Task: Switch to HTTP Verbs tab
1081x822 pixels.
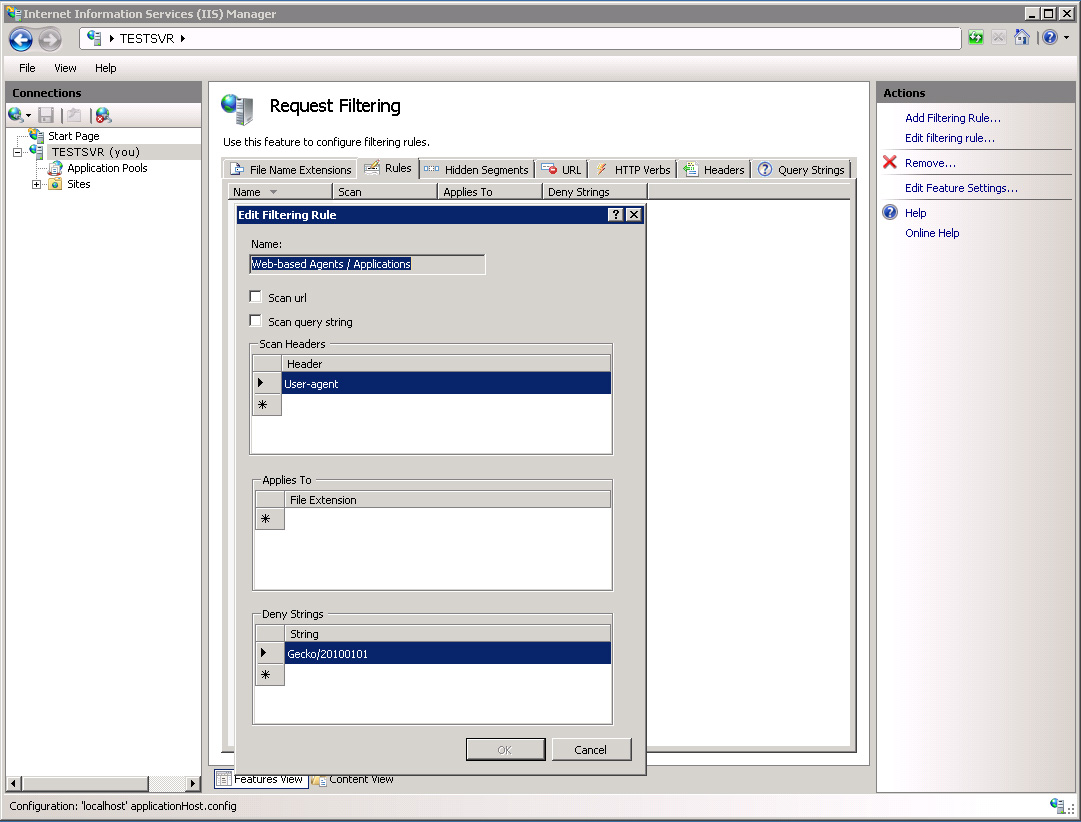Action: [632, 170]
